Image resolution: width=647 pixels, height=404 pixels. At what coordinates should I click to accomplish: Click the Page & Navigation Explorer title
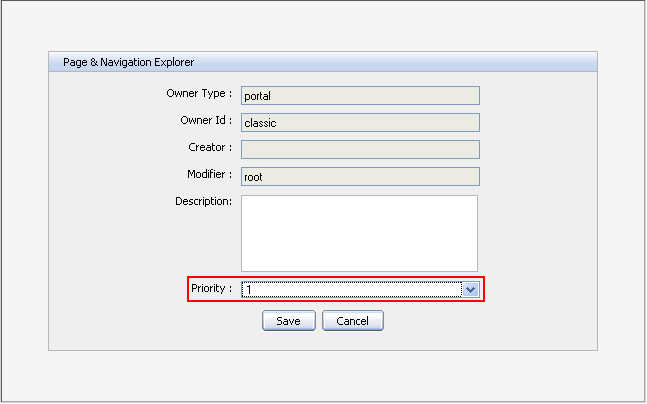(x=122, y=62)
